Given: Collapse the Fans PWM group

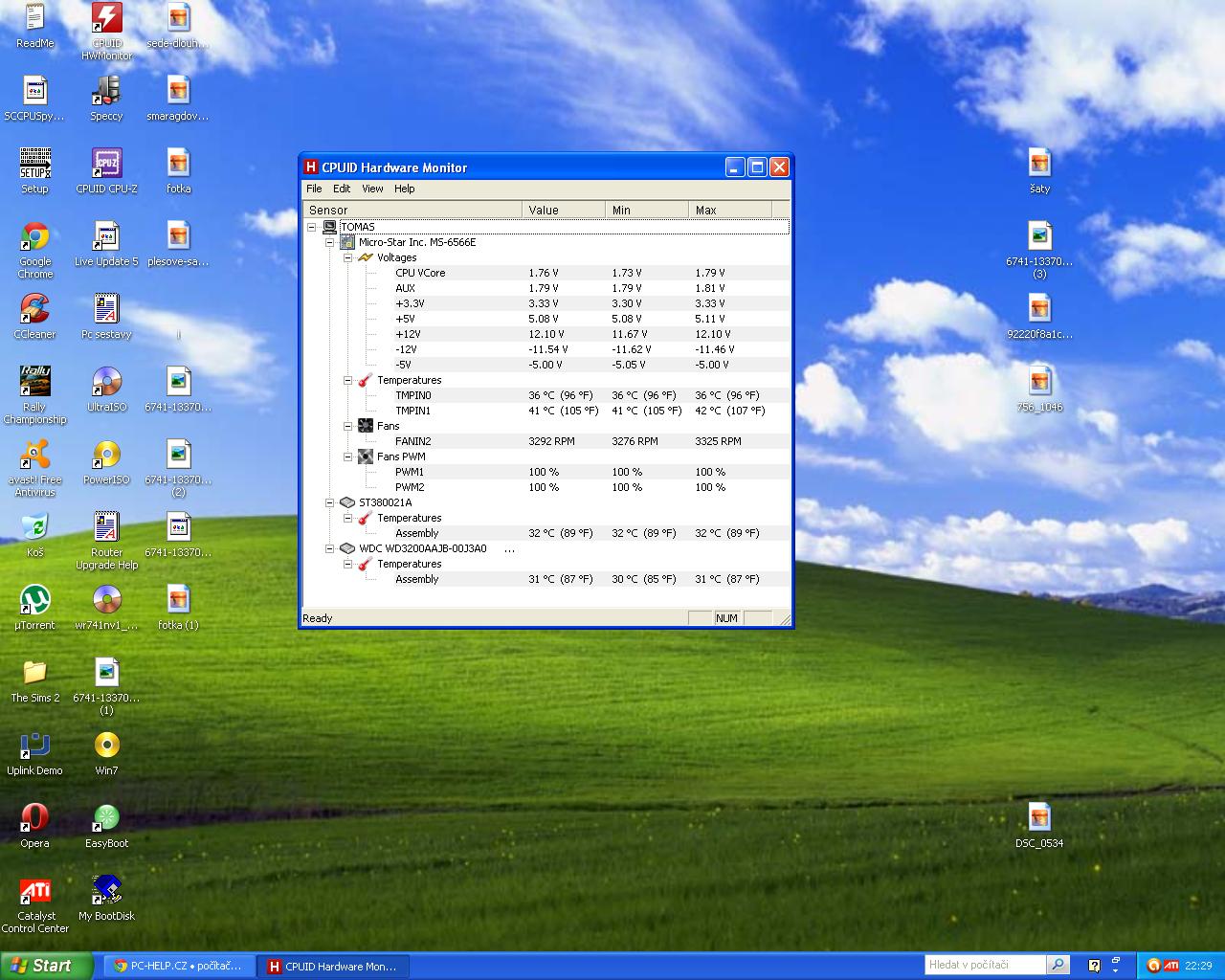Looking at the screenshot, I should tap(348, 457).
